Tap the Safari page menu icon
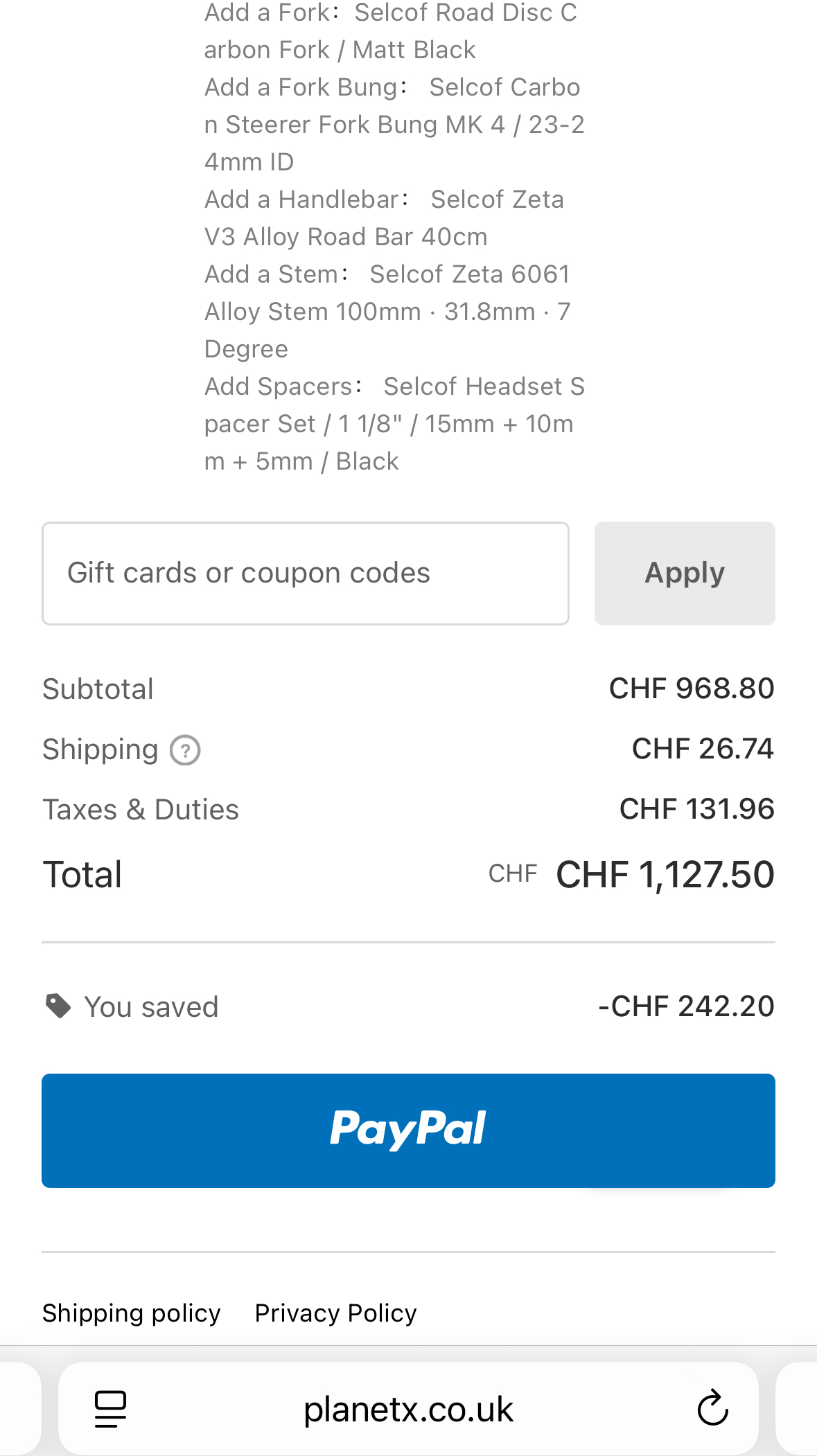 [110, 1409]
